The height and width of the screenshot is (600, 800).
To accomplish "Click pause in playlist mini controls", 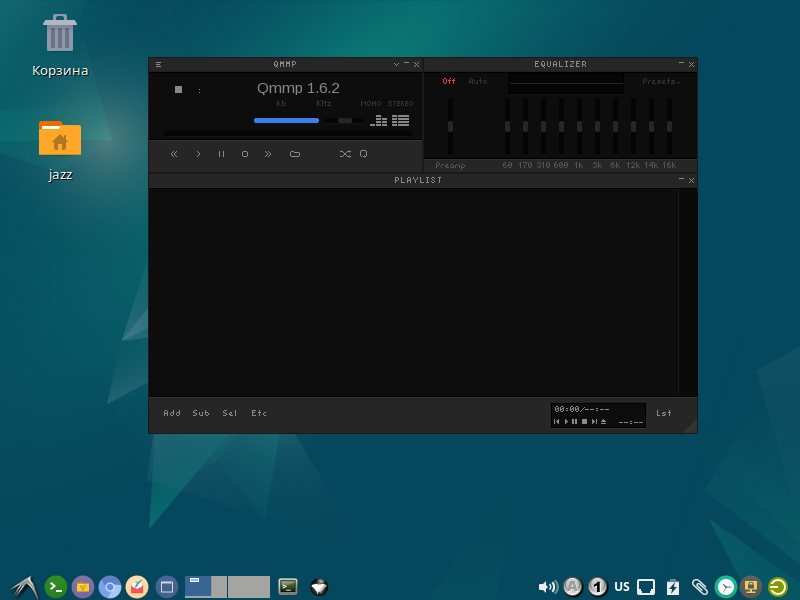I will point(574,421).
